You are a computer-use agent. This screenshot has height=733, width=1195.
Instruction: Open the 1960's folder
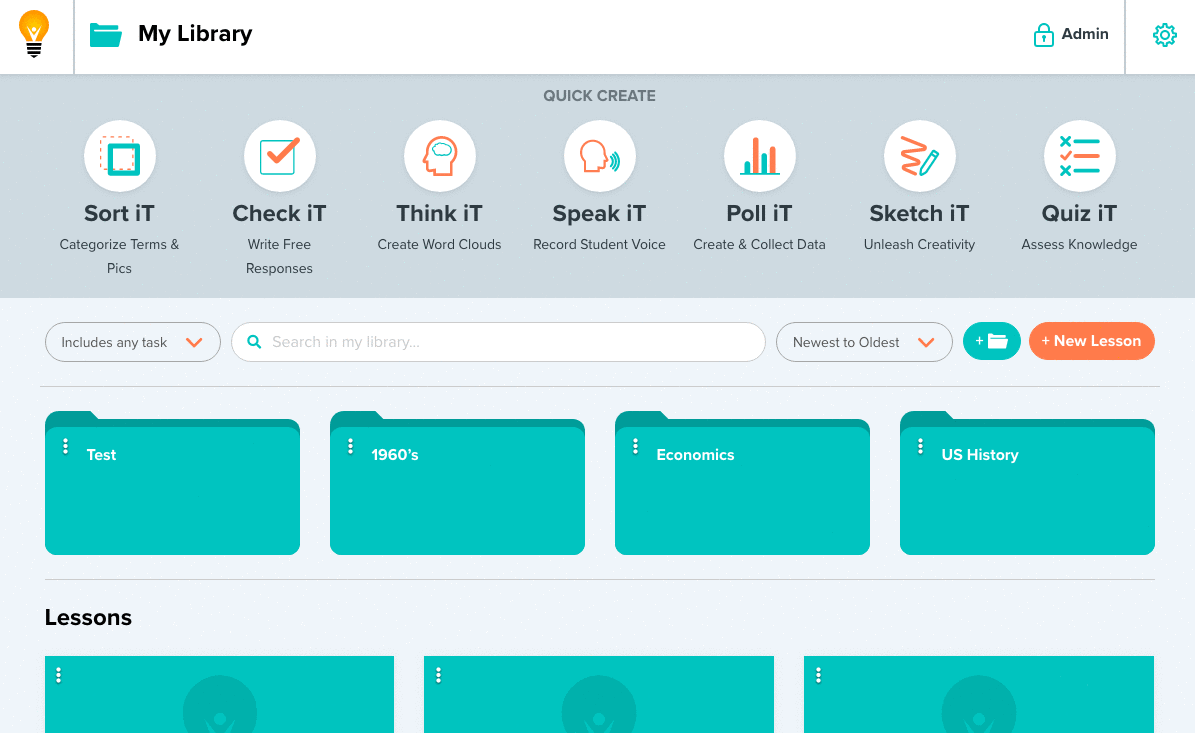[x=457, y=483]
